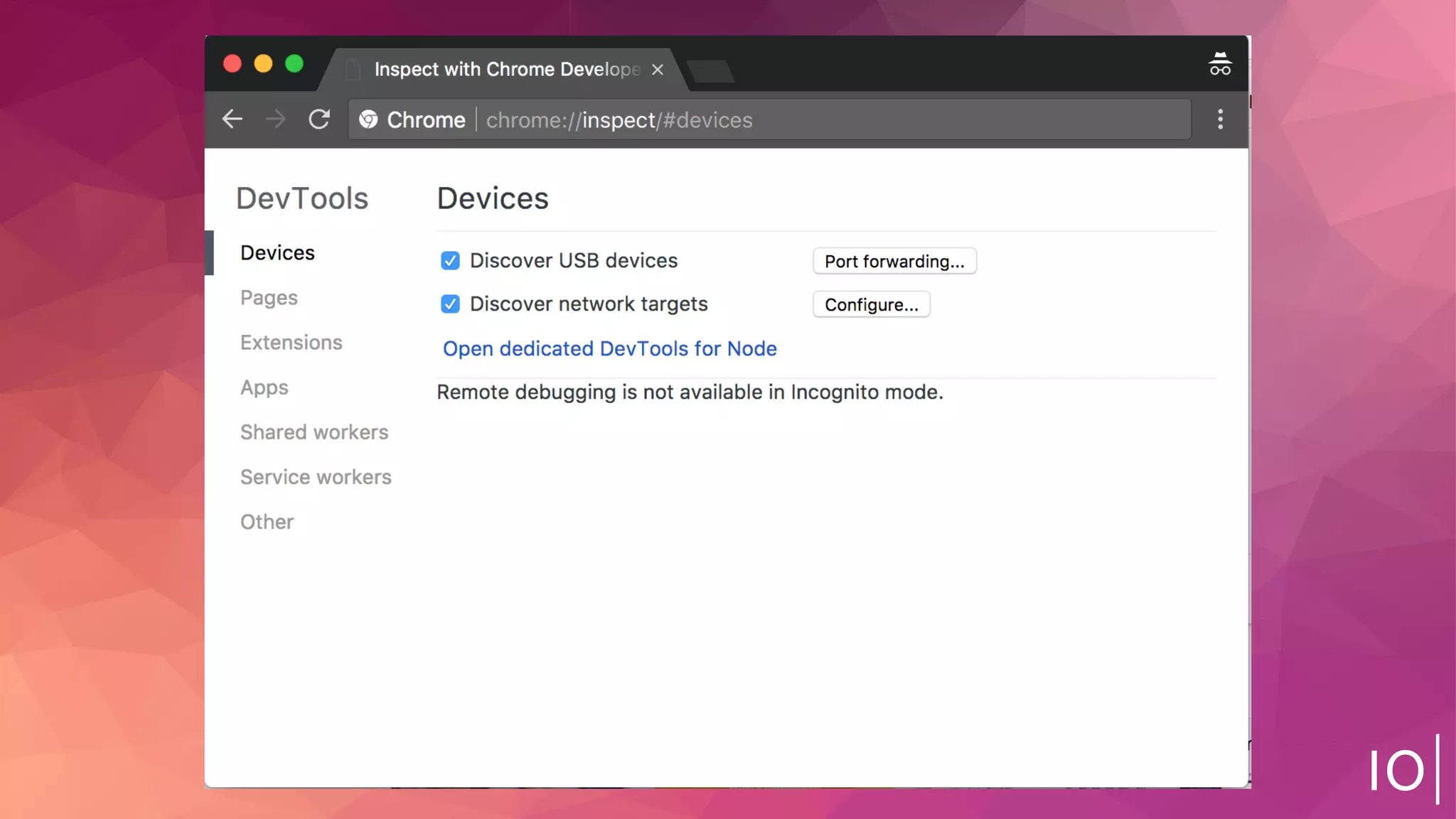Click the page icon on the tab
Image resolution: width=1456 pixels, height=819 pixels.
pos(353,70)
